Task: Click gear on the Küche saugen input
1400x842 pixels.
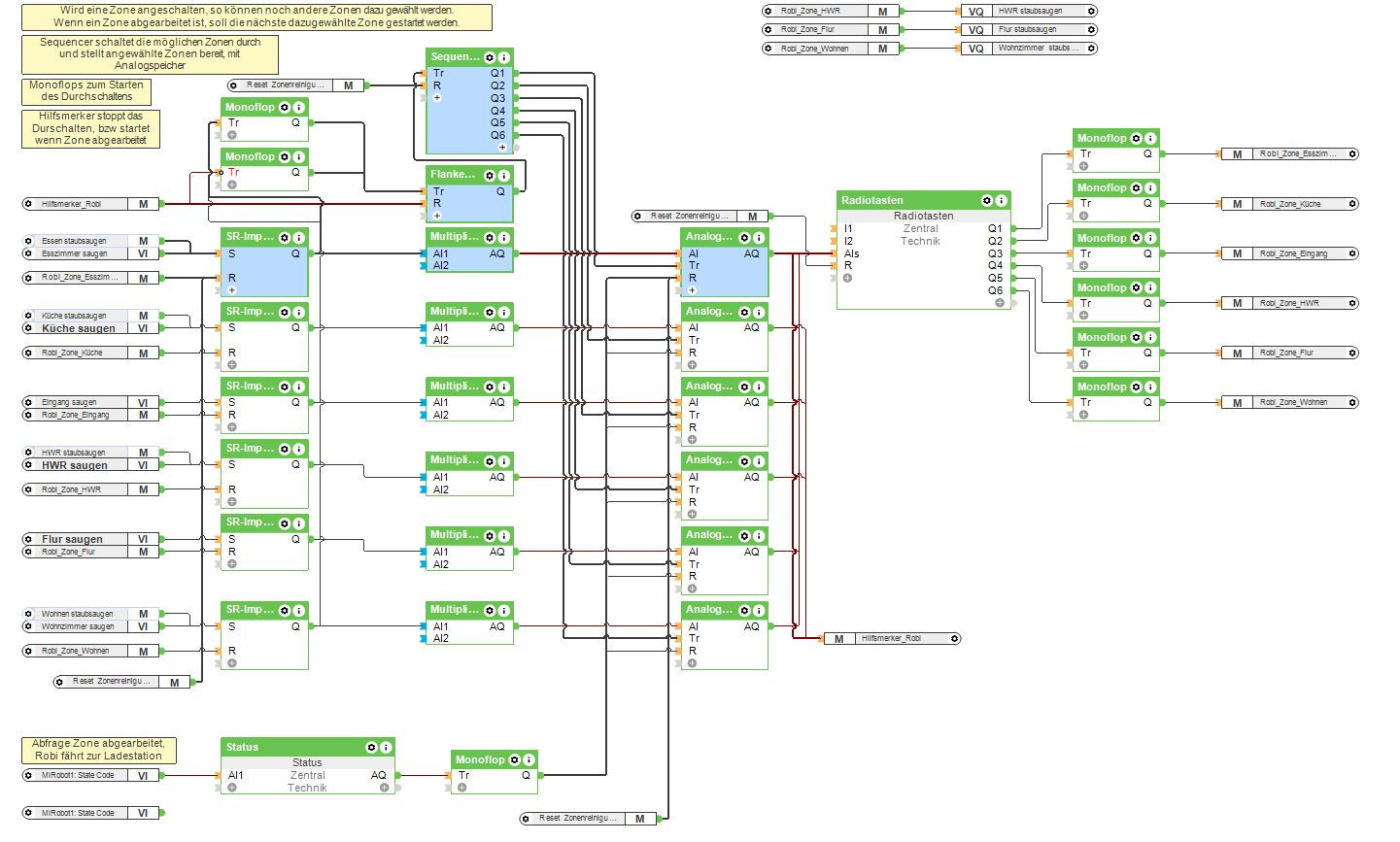Action: pos(28,328)
